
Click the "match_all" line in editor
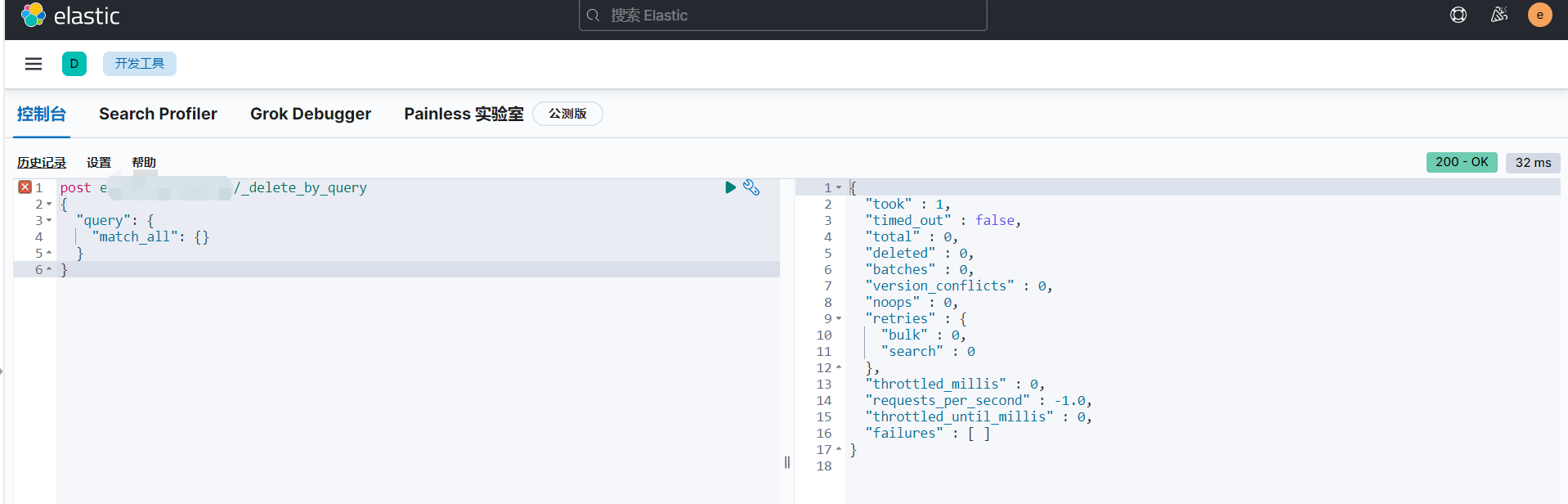pos(150,236)
